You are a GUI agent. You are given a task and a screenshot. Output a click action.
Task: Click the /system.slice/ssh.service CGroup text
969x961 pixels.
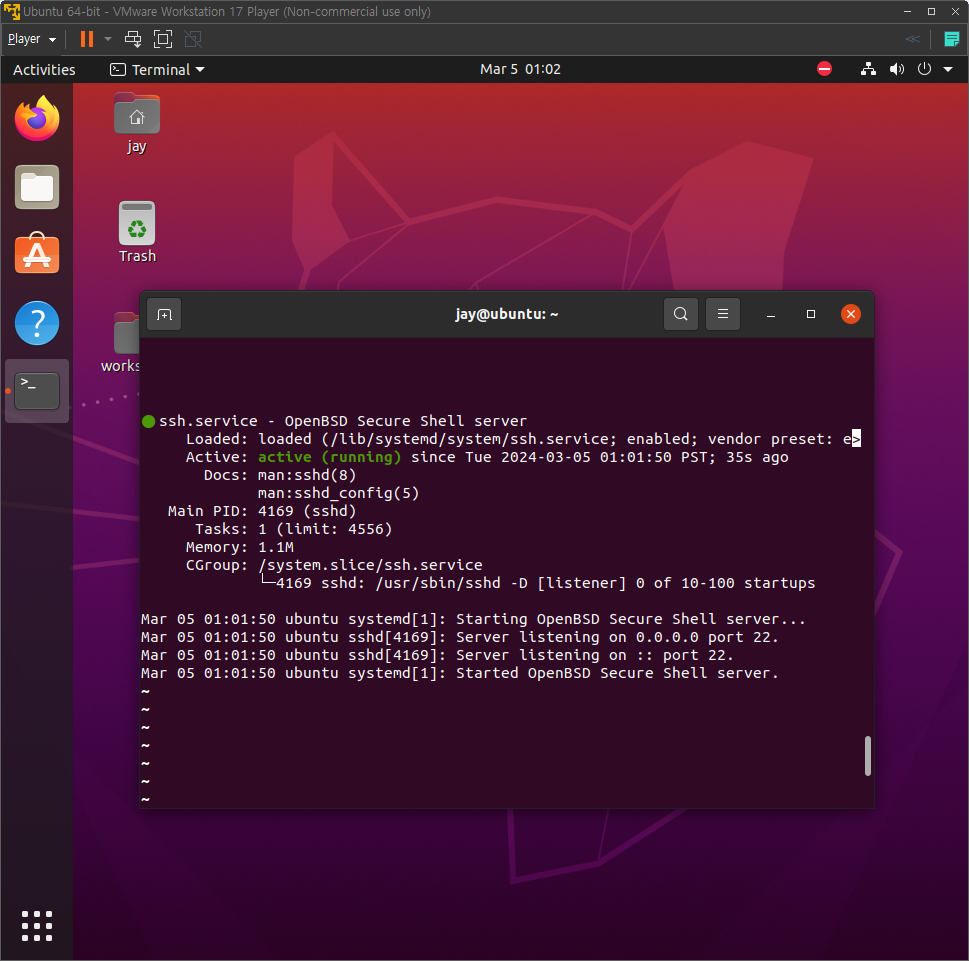(x=370, y=565)
